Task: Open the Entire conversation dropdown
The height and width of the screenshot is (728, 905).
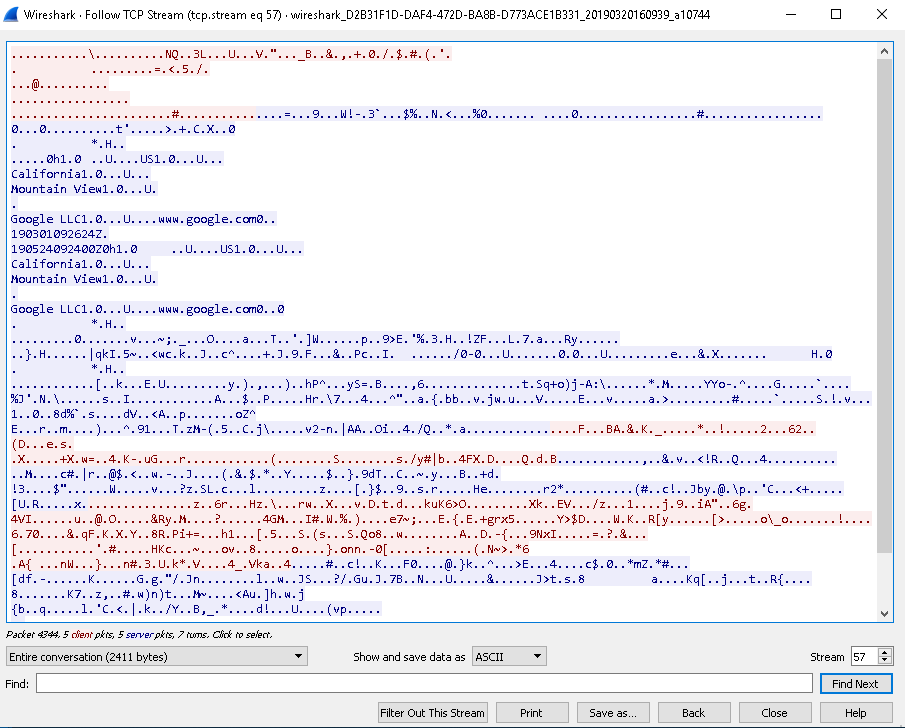Action: coord(156,656)
